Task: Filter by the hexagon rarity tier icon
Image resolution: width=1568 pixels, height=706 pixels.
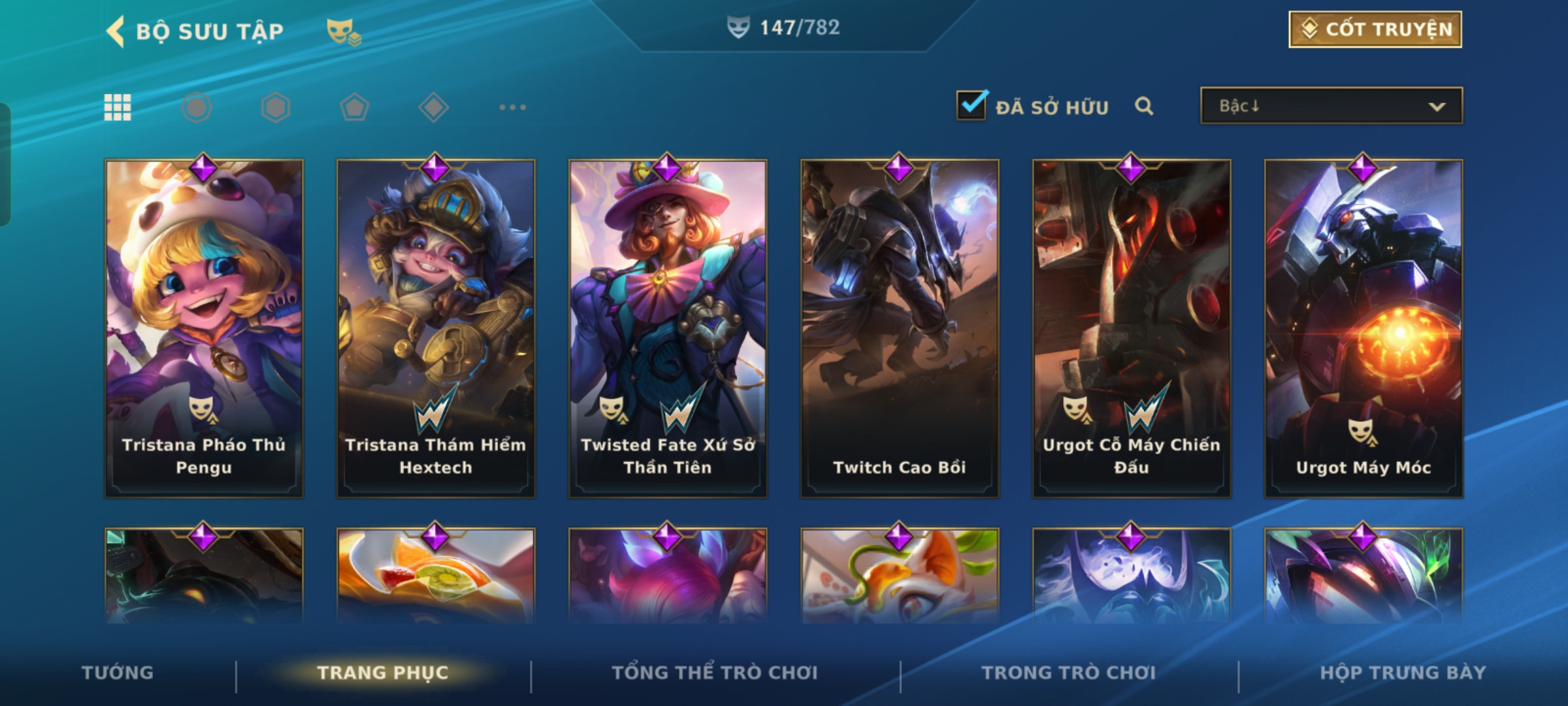Action: point(276,107)
